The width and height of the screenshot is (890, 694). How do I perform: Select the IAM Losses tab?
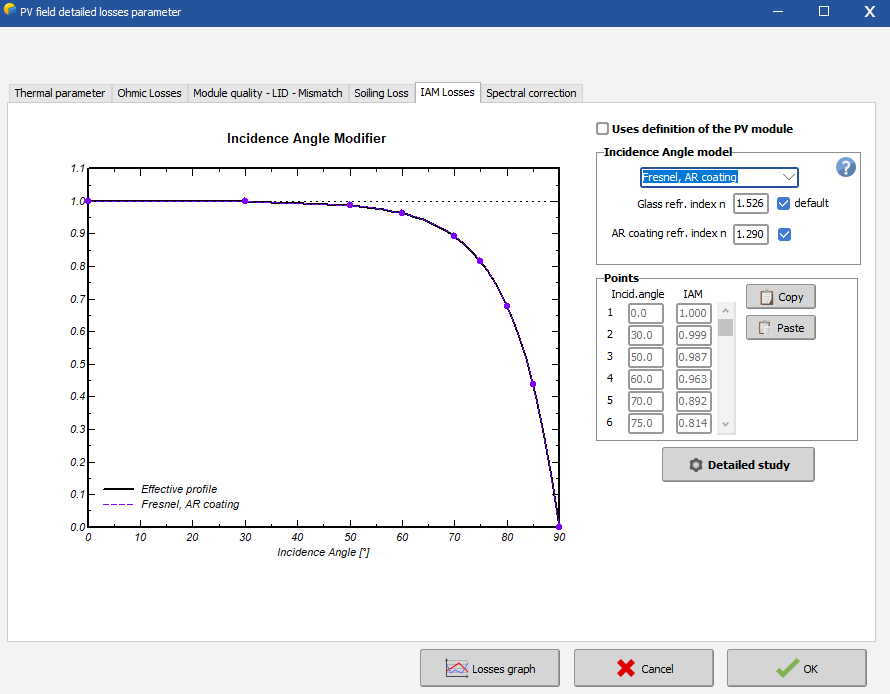click(447, 92)
